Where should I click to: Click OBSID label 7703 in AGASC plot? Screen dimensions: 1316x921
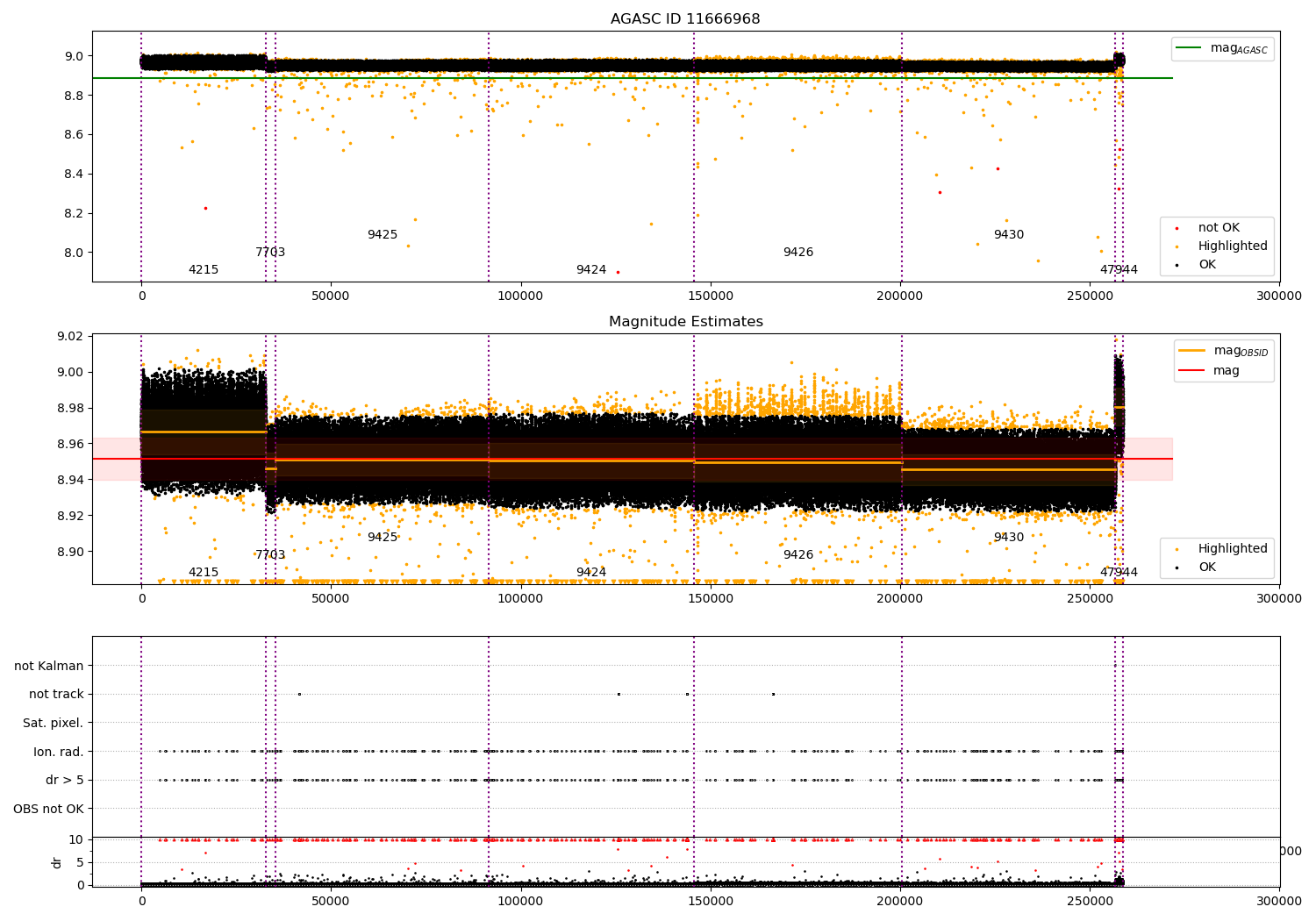pos(270,253)
